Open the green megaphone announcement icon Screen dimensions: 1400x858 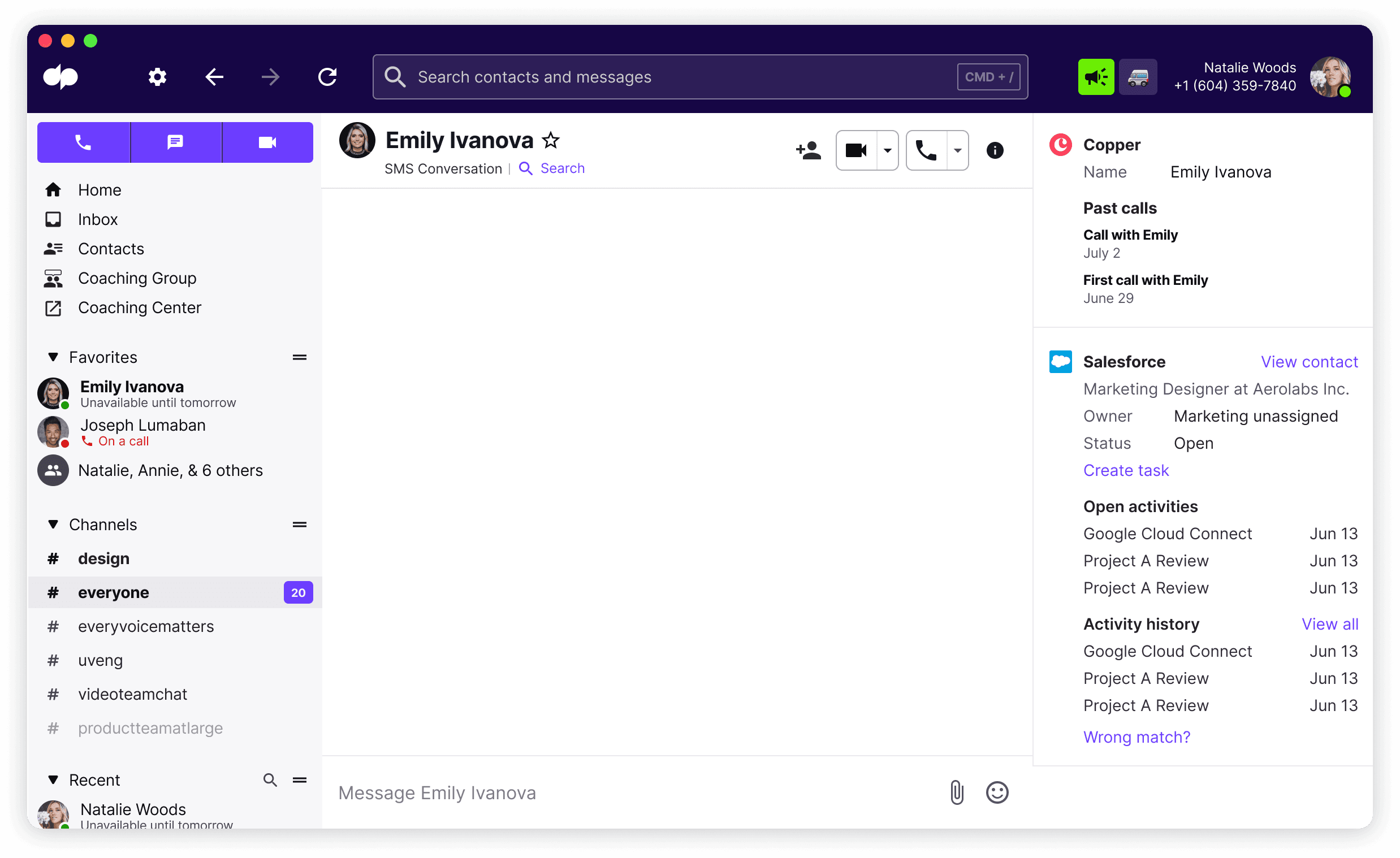pos(1095,77)
